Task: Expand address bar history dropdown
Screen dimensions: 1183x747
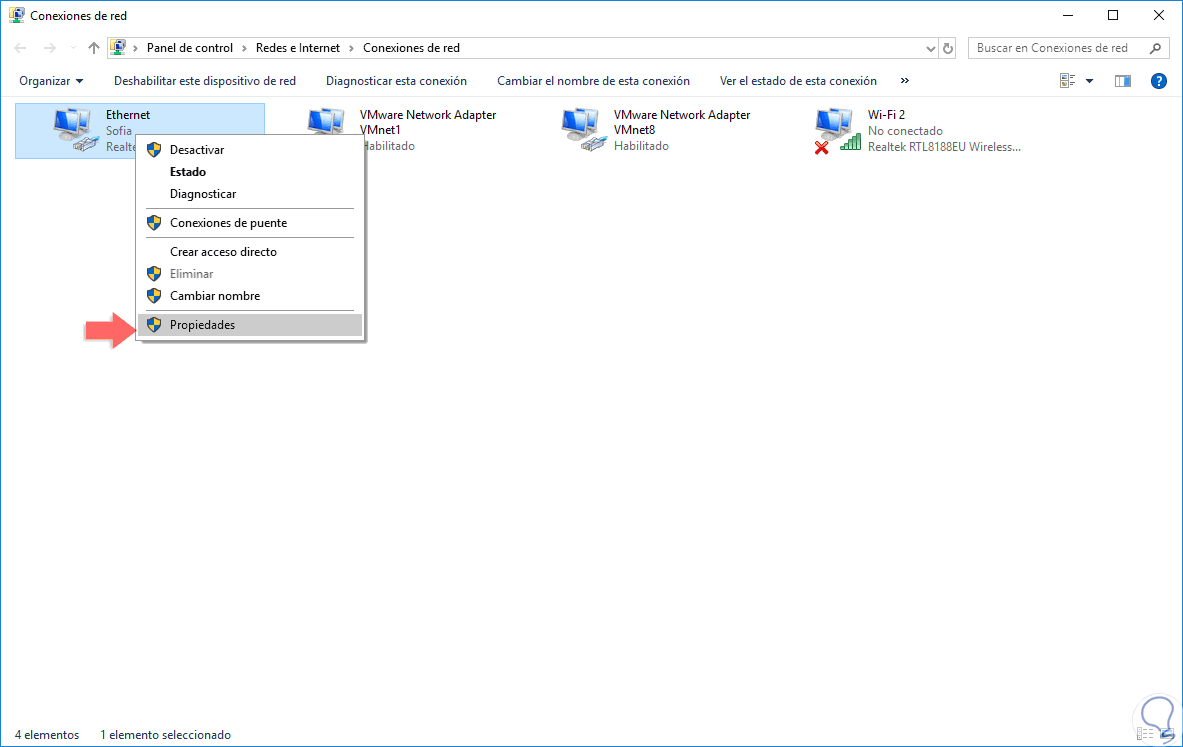Action: [930, 48]
